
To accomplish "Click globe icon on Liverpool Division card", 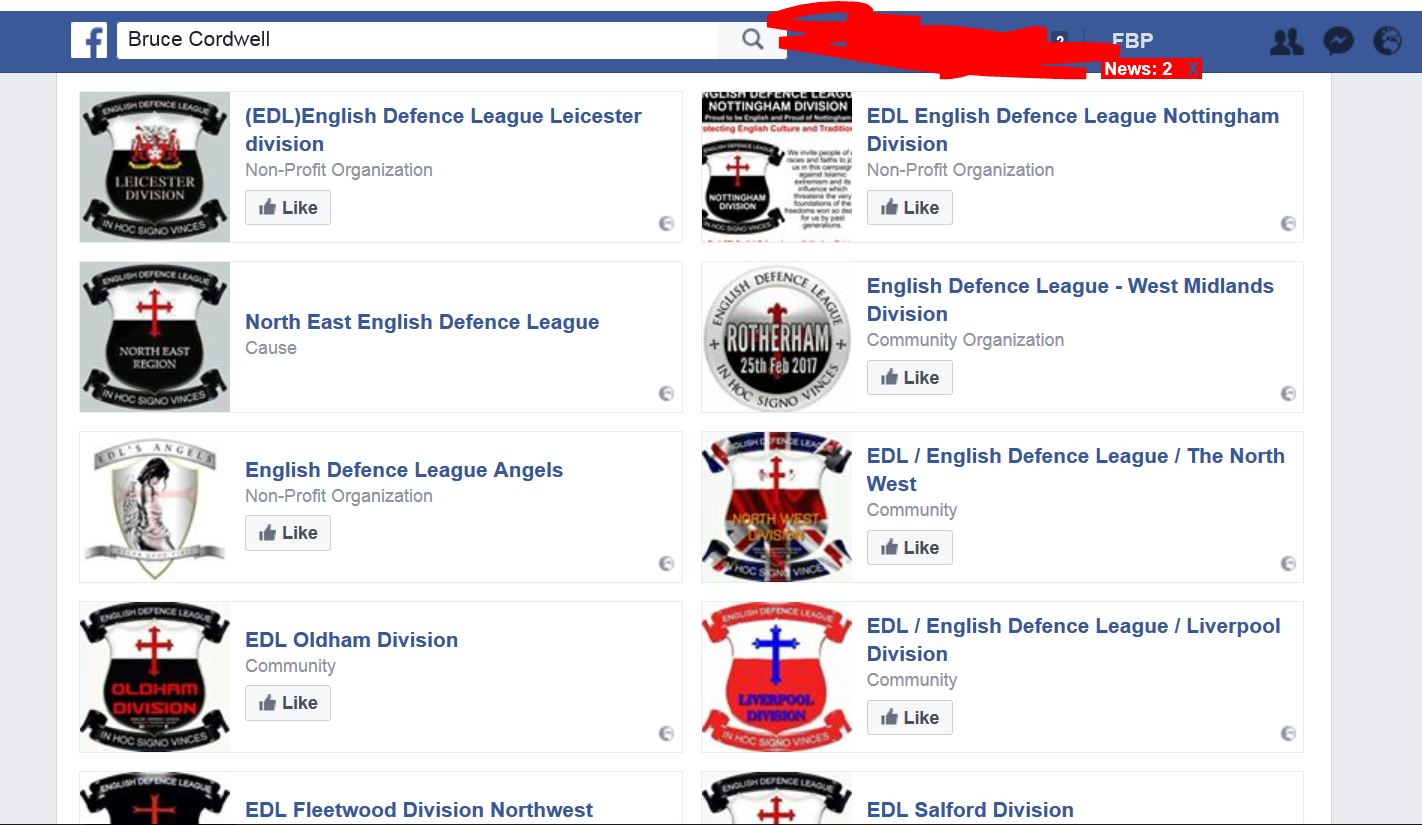I will [1288, 734].
